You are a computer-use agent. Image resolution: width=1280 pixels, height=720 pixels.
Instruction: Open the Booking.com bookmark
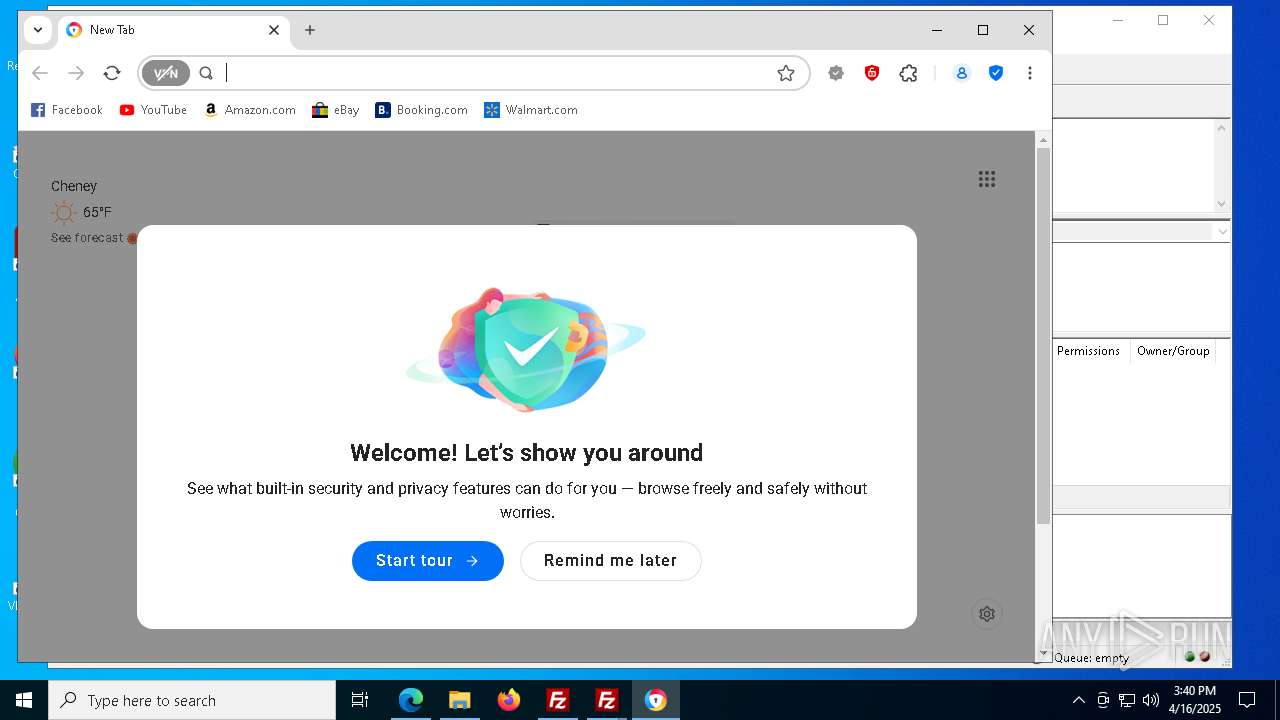pos(422,110)
